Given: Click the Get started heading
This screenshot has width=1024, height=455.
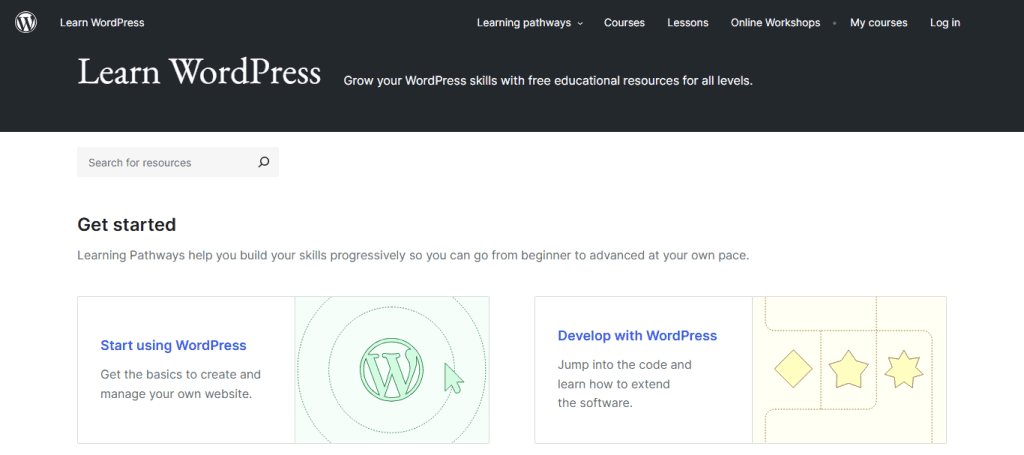Looking at the screenshot, I should [x=127, y=225].
